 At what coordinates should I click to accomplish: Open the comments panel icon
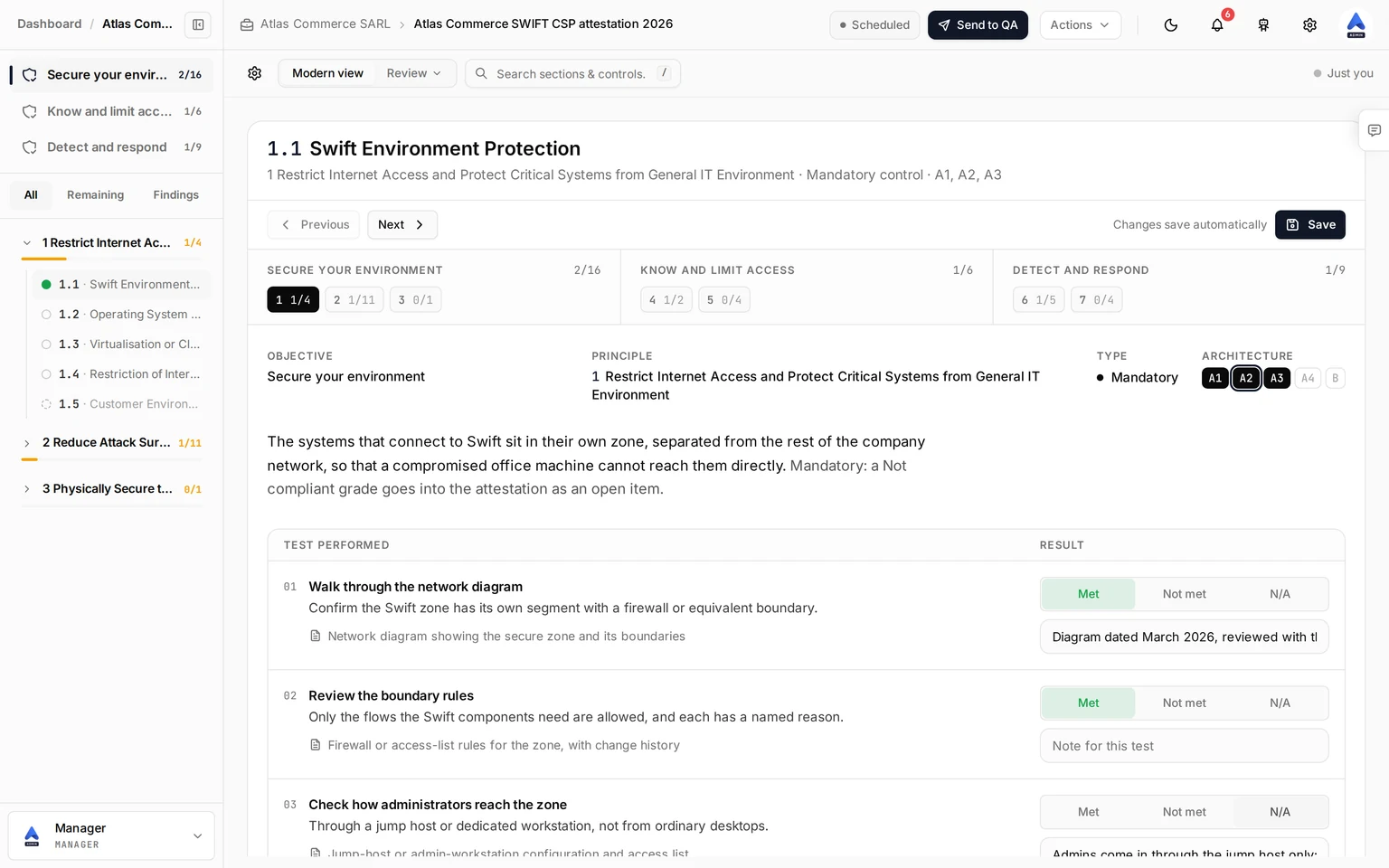tap(1374, 130)
